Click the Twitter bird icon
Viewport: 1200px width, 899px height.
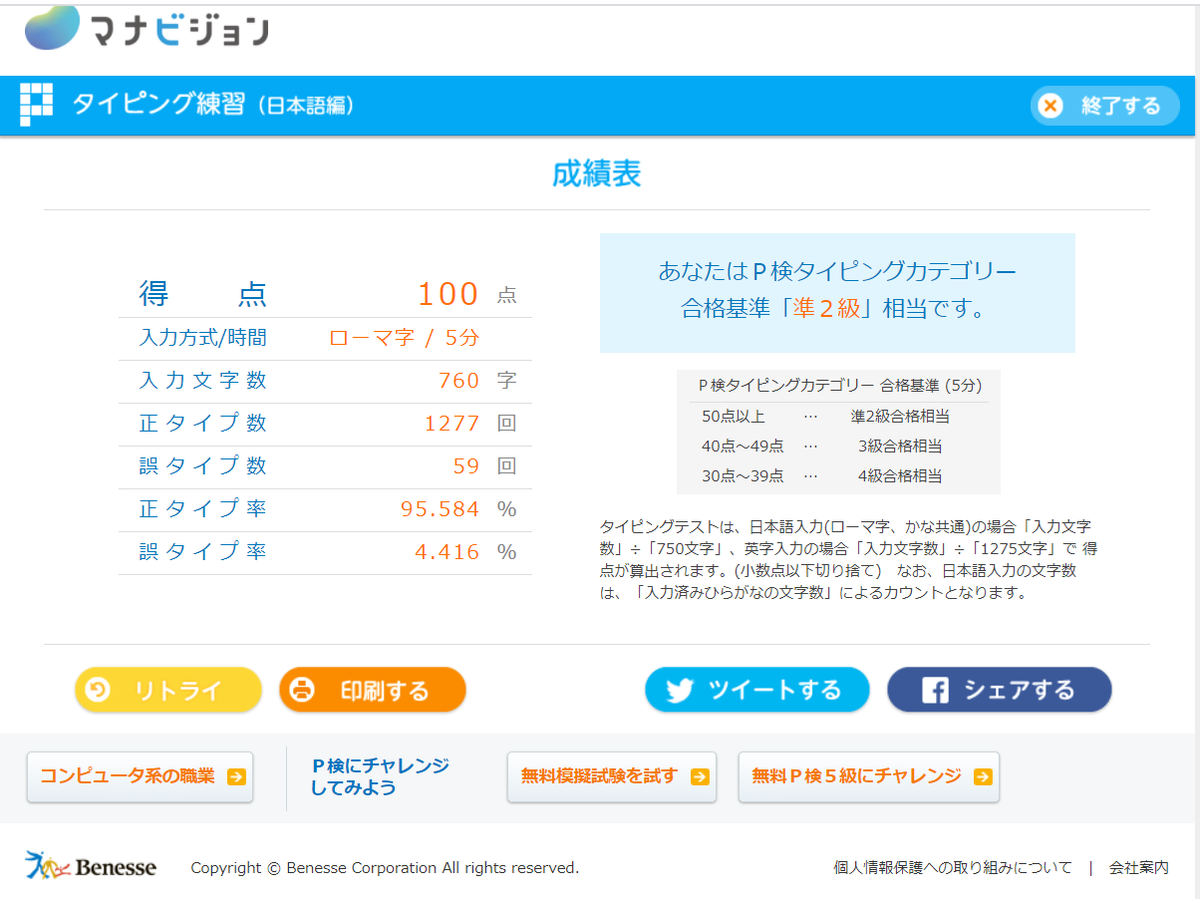coord(680,690)
